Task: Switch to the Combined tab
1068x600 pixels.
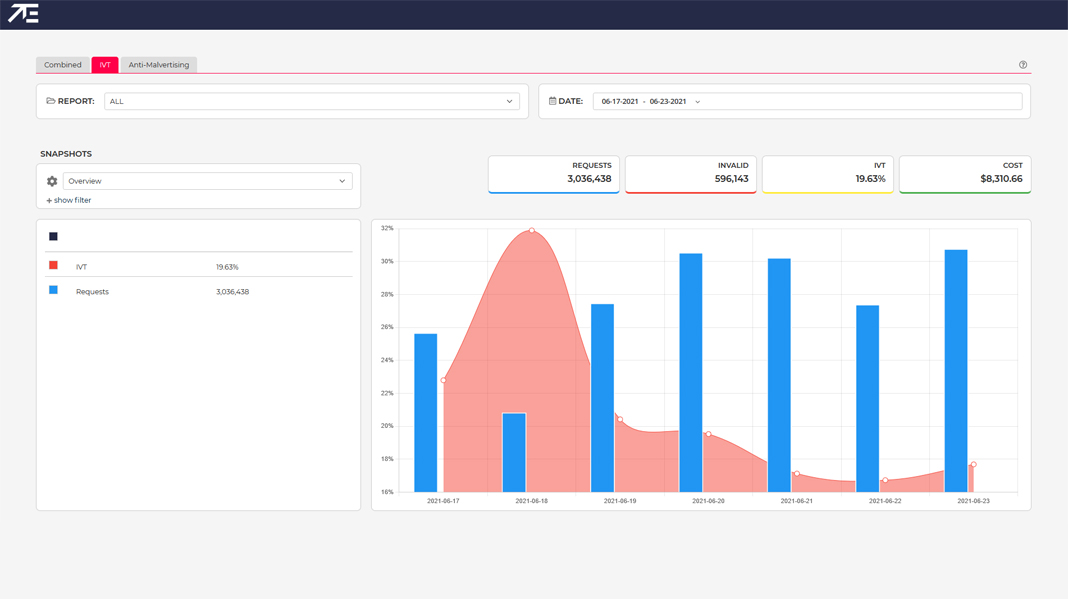Action: coord(62,65)
